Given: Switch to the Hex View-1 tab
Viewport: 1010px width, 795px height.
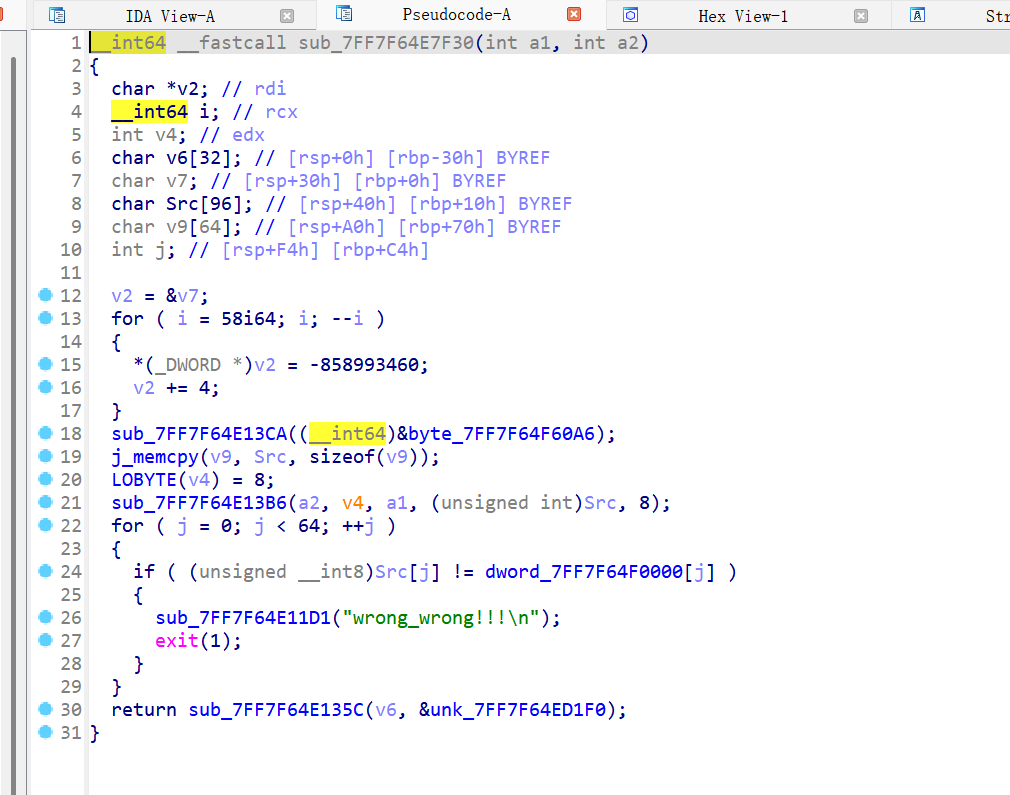Looking at the screenshot, I should tap(742, 15).
